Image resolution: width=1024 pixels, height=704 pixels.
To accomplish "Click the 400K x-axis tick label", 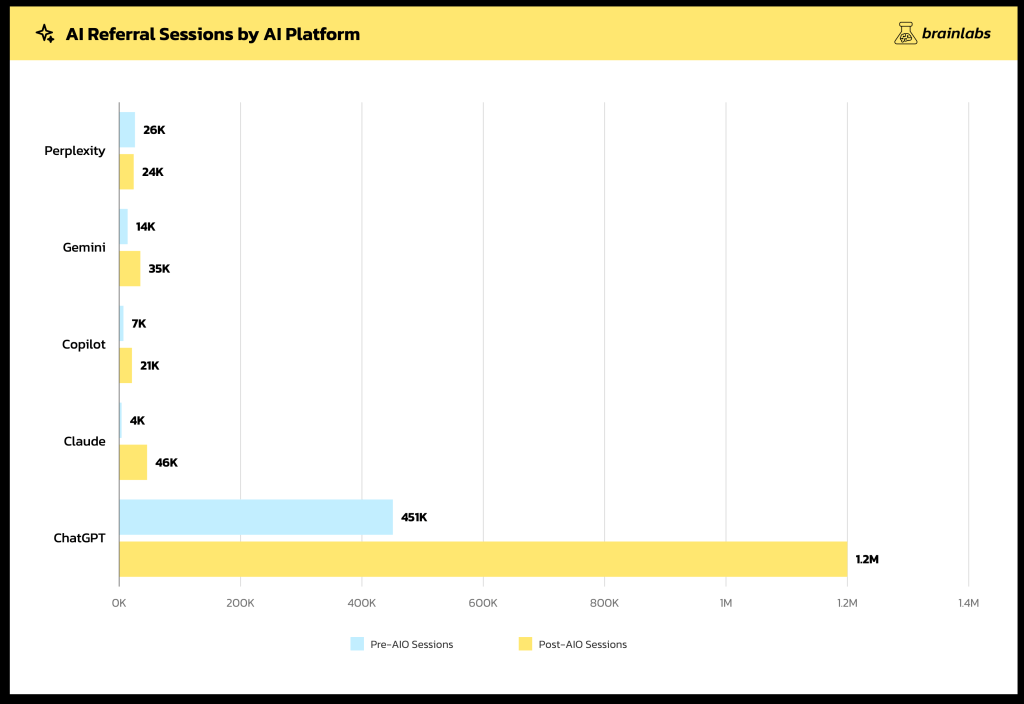I will 362,603.
